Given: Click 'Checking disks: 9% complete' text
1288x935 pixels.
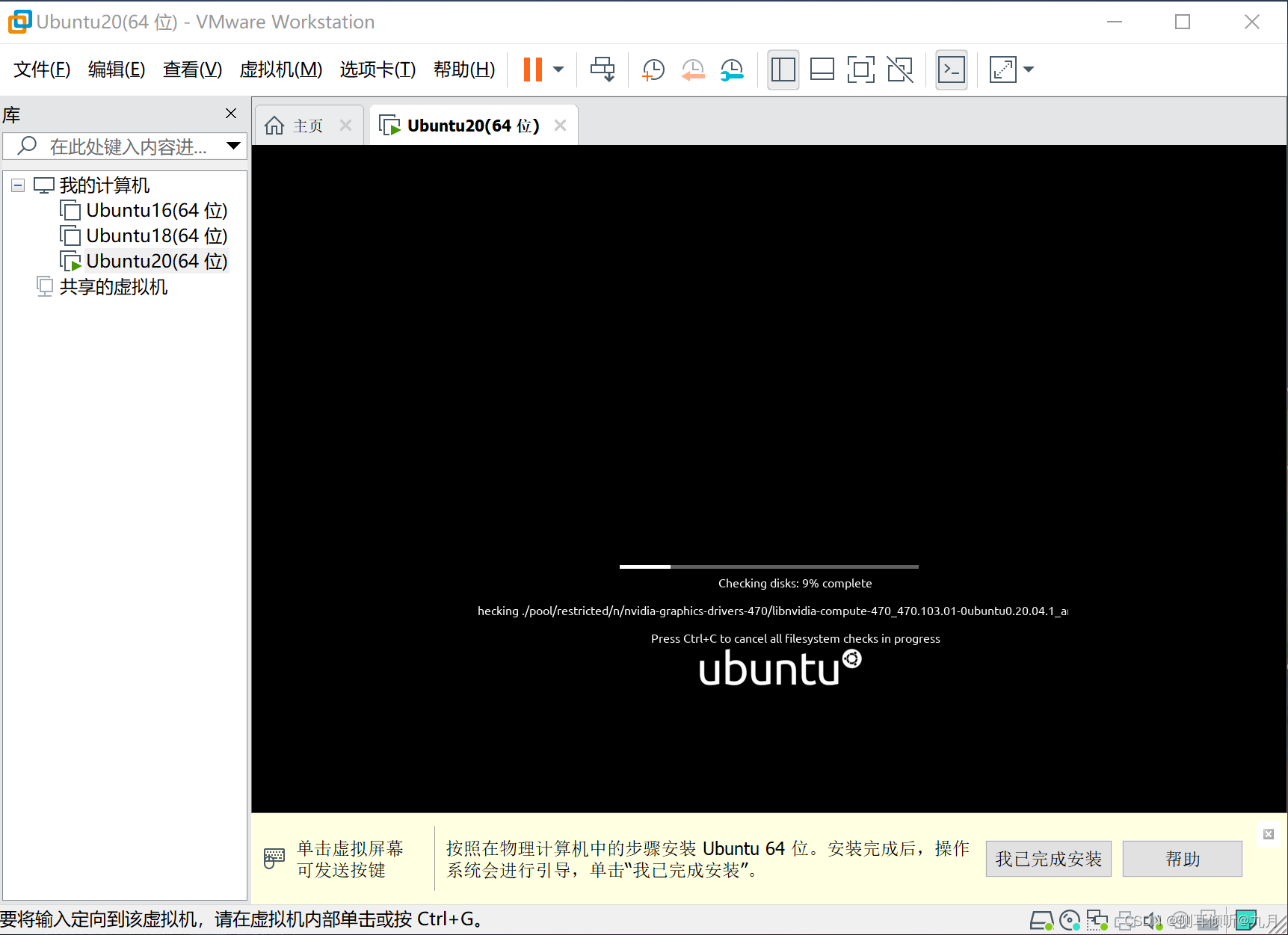Looking at the screenshot, I should [x=795, y=583].
